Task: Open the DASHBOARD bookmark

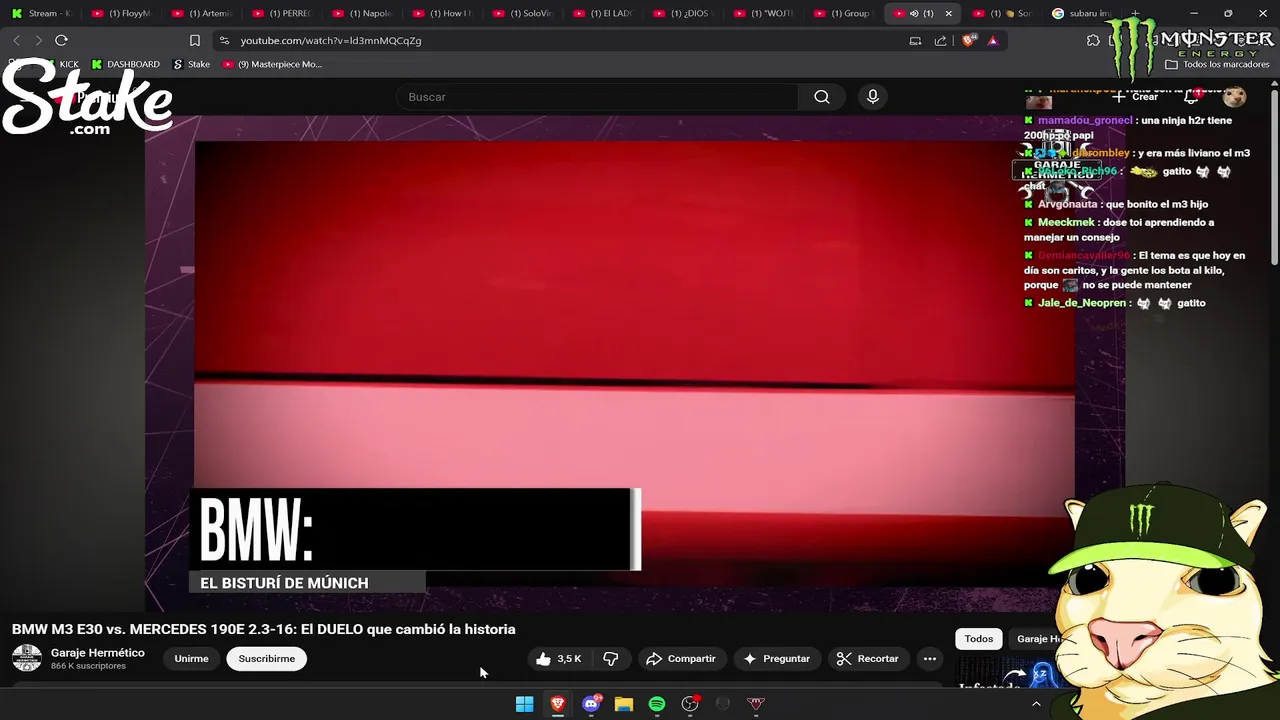Action: pyautogui.click(x=126, y=64)
